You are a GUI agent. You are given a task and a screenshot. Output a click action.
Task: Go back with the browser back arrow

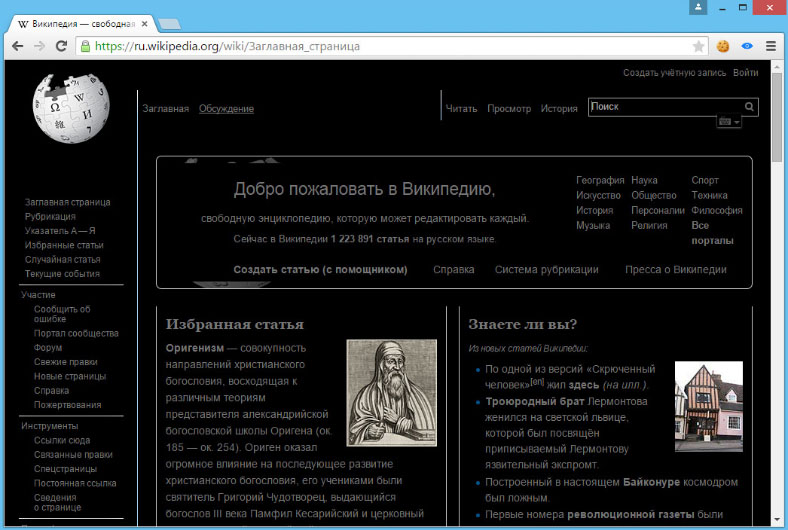click(17, 46)
